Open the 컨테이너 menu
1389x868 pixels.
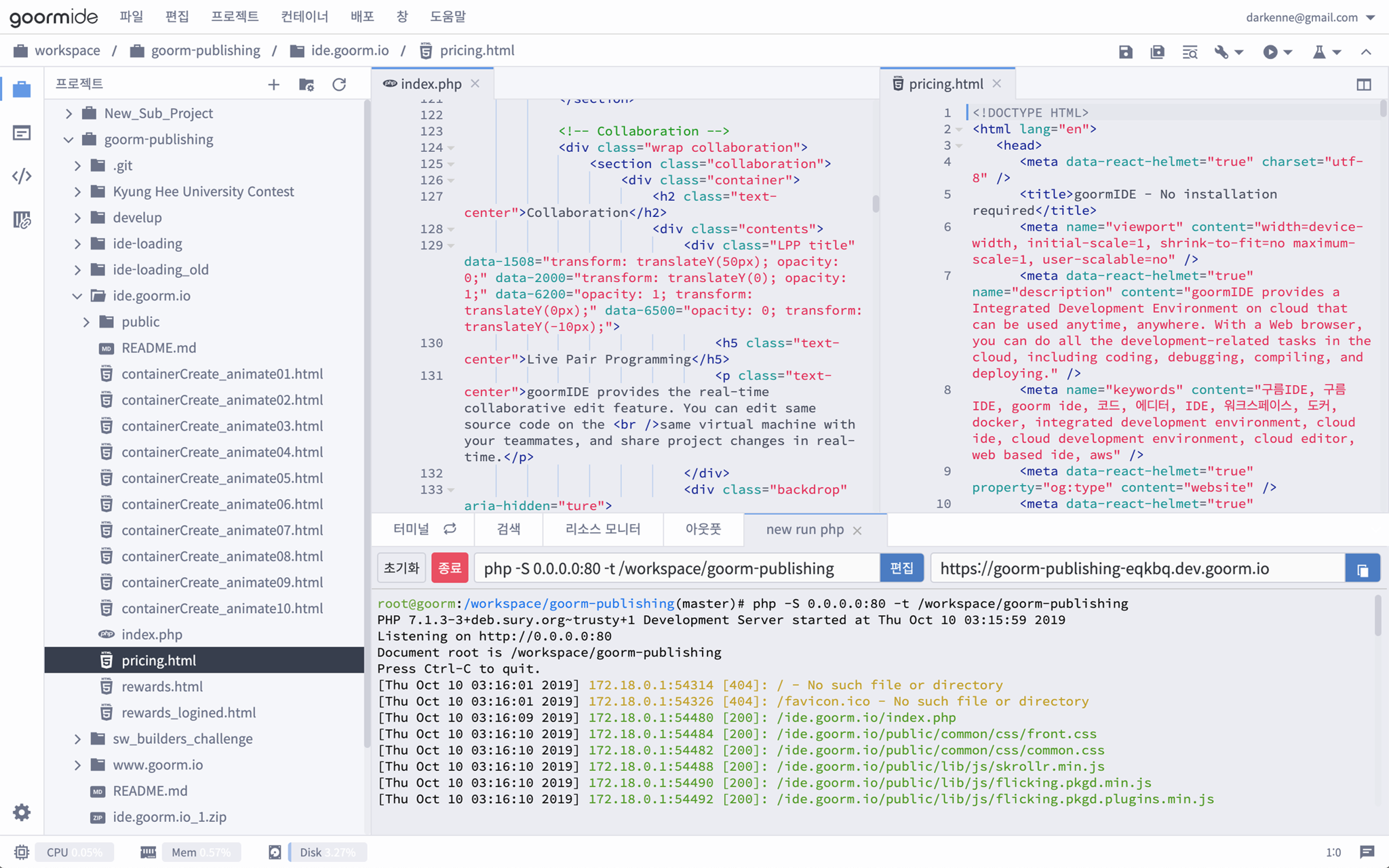305,16
